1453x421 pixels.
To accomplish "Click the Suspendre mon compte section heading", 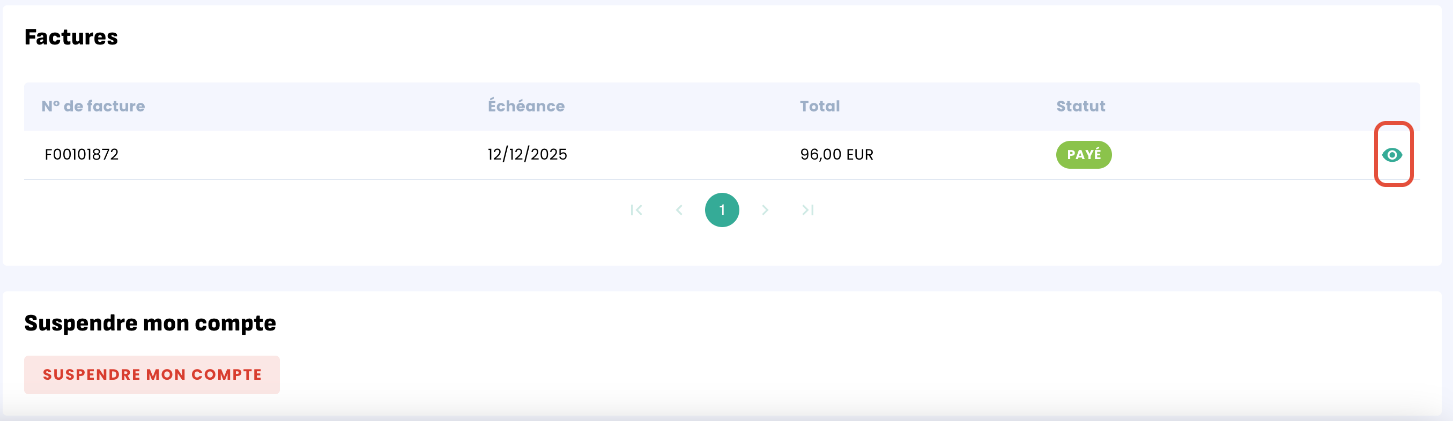I will click(x=150, y=323).
